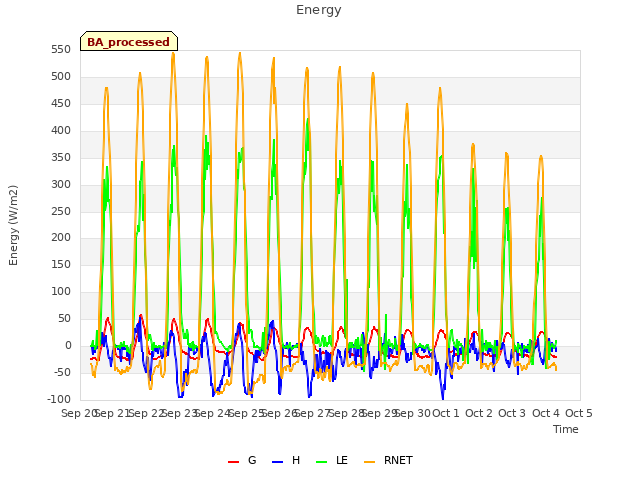Click the 200 y-axis tick label
The height and width of the screenshot is (480, 640).
tap(61, 238)
